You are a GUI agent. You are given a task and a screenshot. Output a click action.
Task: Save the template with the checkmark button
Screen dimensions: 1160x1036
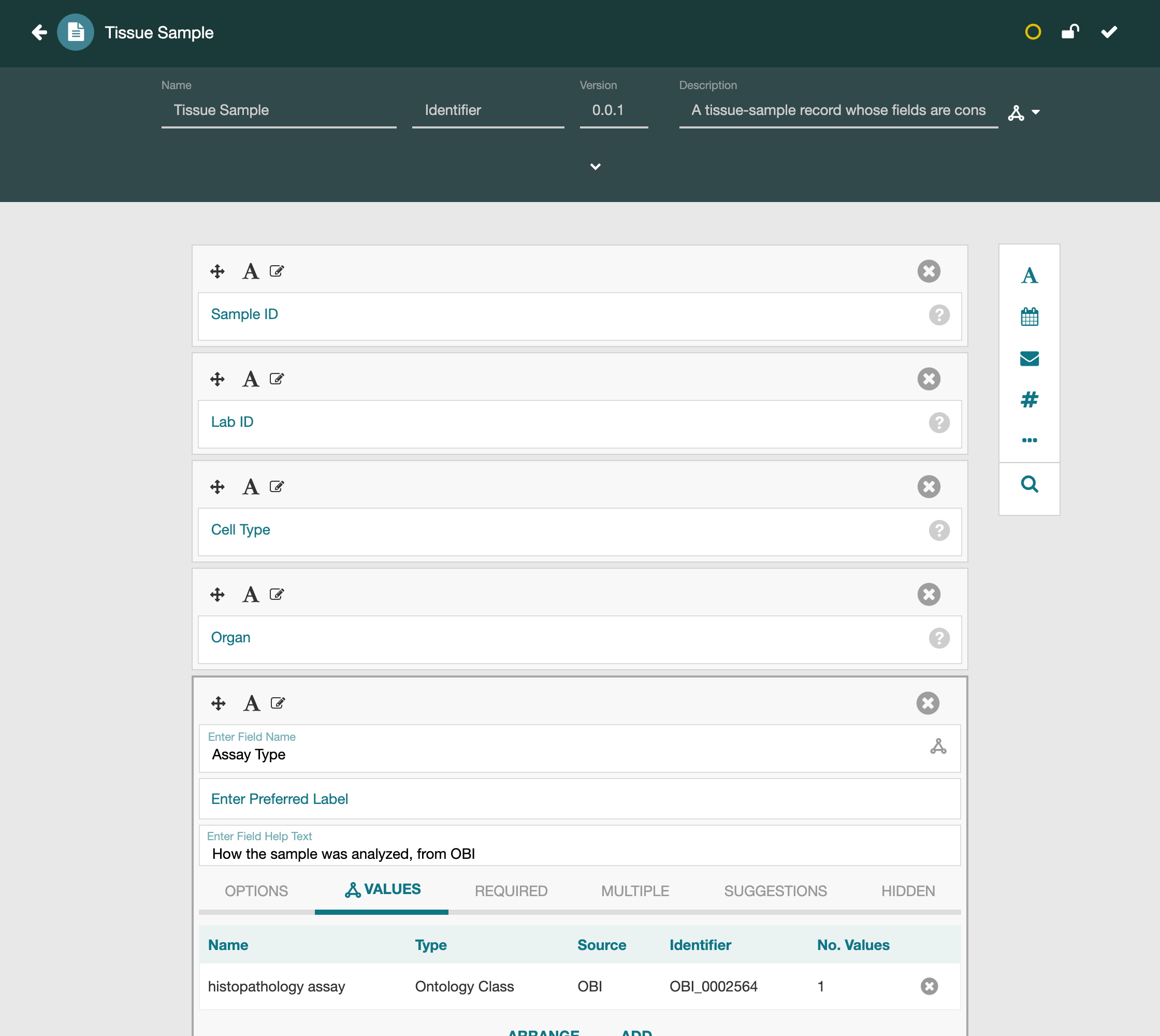pos(1109,32)
